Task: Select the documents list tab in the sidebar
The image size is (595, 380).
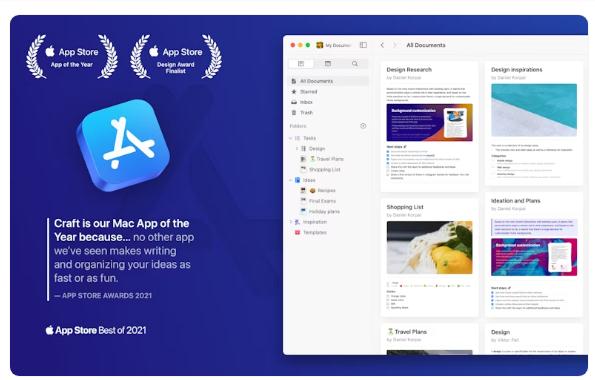Action: click(301, 64)
